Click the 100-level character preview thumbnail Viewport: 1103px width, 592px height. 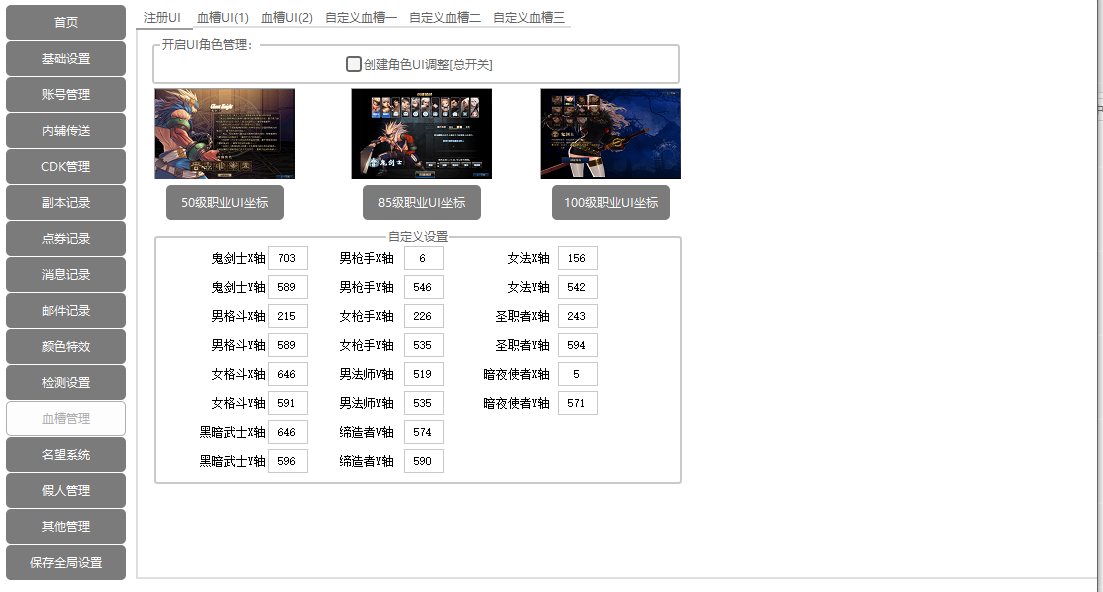click(x=610, y=133)
